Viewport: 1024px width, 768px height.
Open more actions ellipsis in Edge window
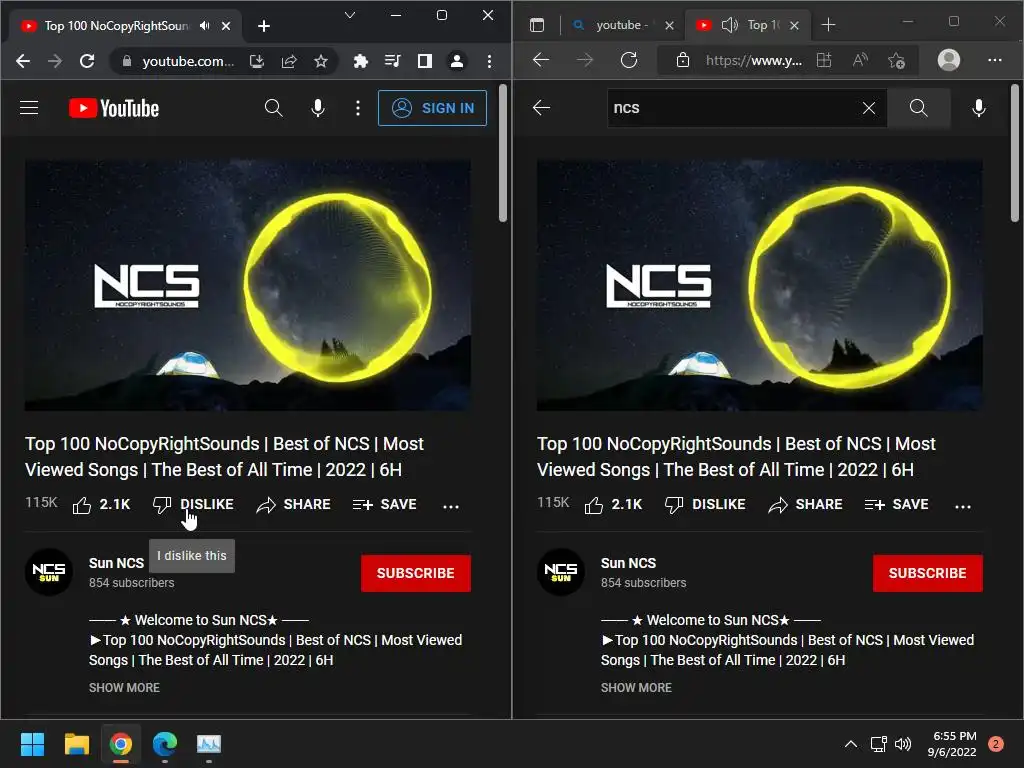click(963, 505)
